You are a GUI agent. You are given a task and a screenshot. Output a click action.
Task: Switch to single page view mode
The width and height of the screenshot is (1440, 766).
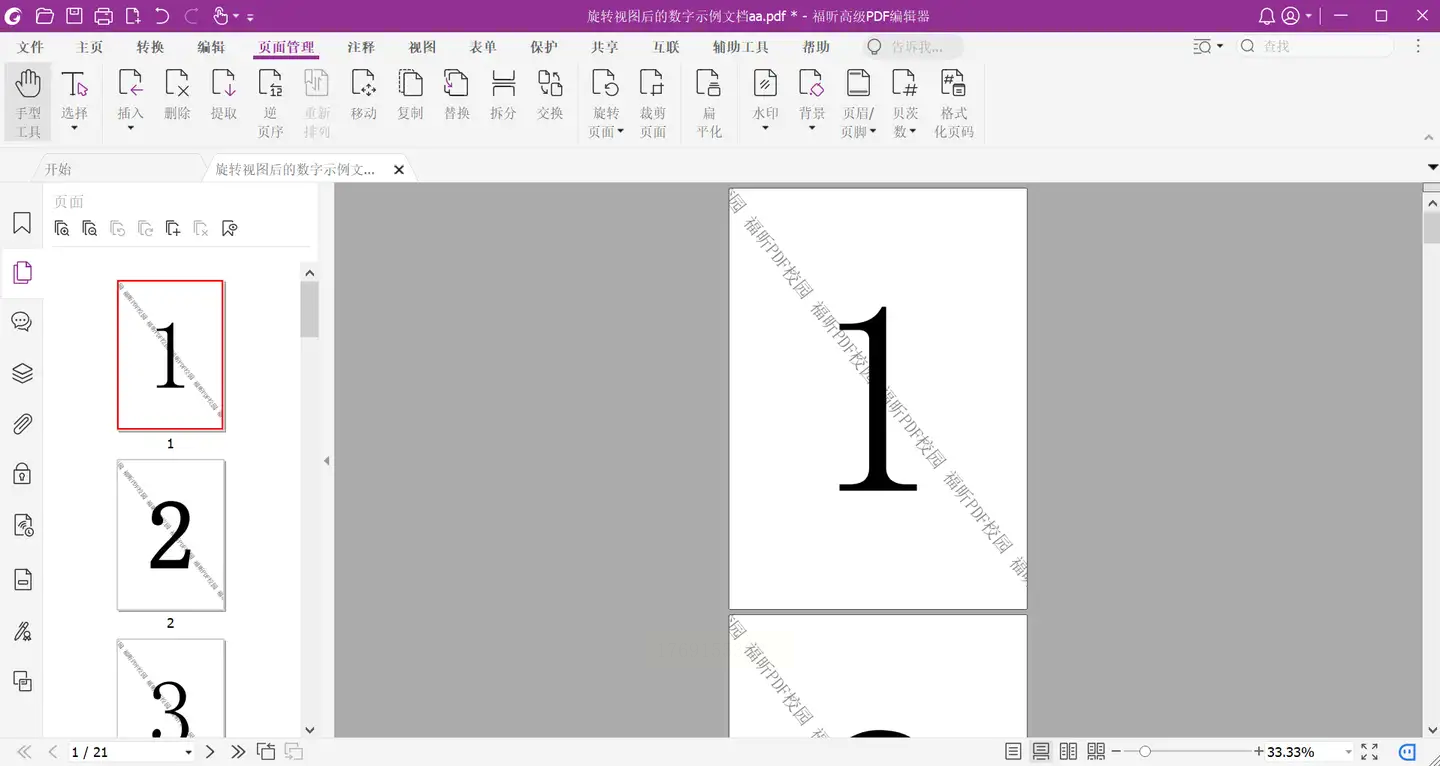click(1013, 751)
